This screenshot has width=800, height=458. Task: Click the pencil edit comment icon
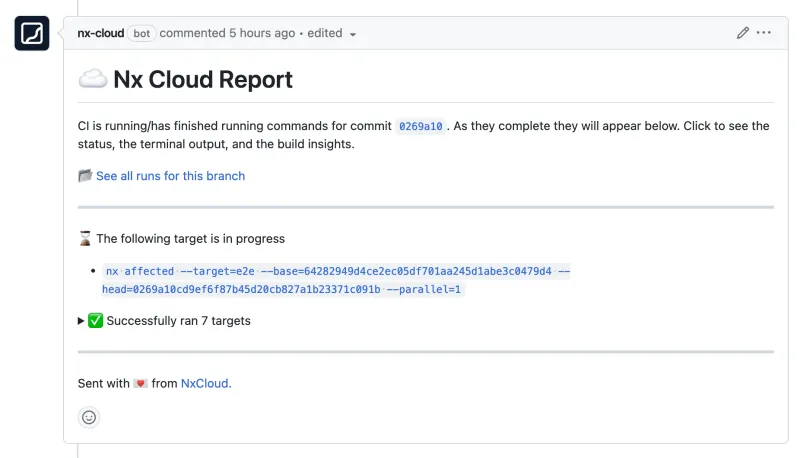point(742,33)
